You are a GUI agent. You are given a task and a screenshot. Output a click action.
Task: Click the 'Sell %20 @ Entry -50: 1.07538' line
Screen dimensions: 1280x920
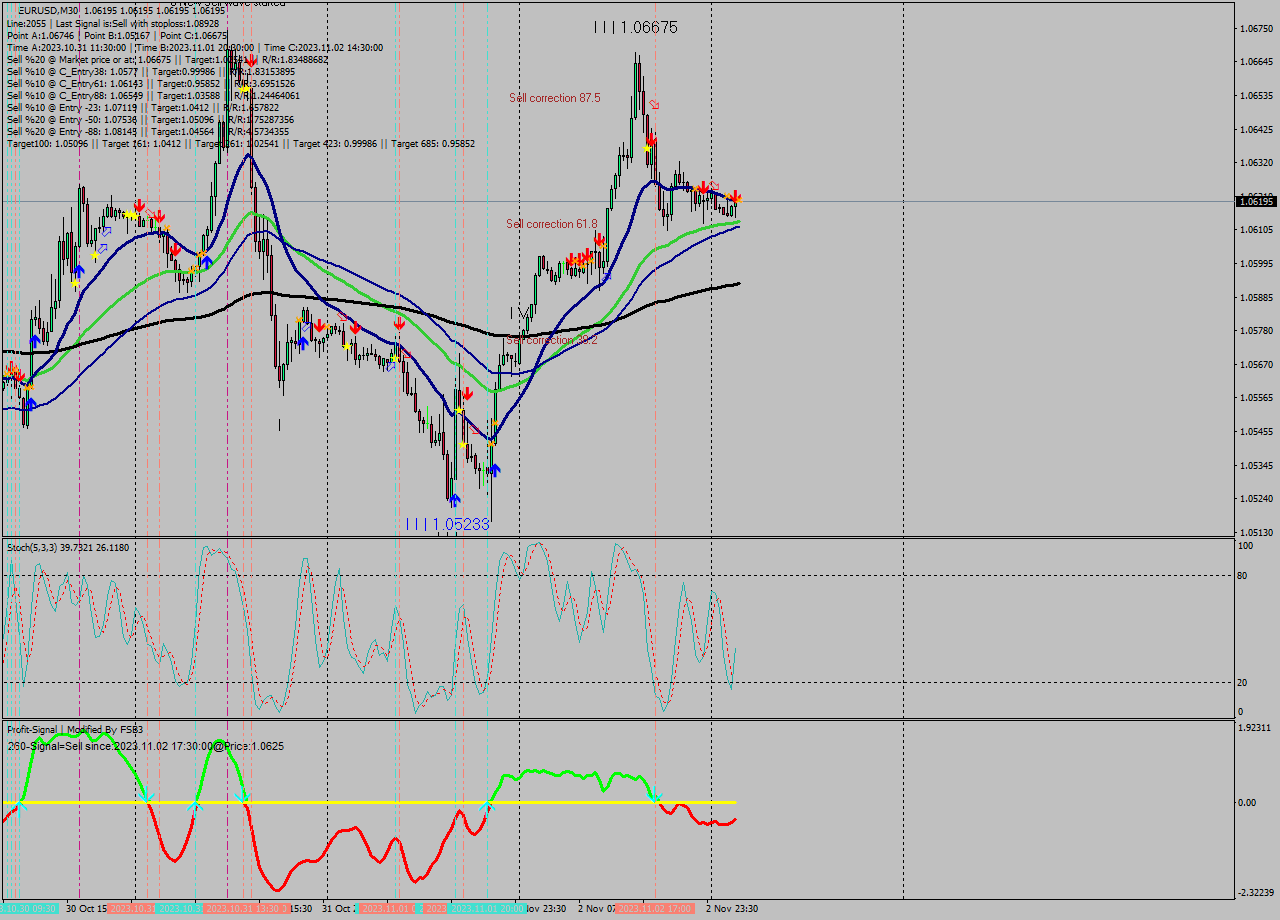150,119
